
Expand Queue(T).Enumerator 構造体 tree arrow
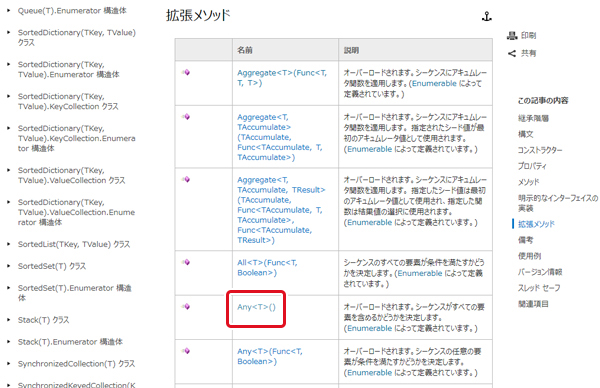[8, 10]
